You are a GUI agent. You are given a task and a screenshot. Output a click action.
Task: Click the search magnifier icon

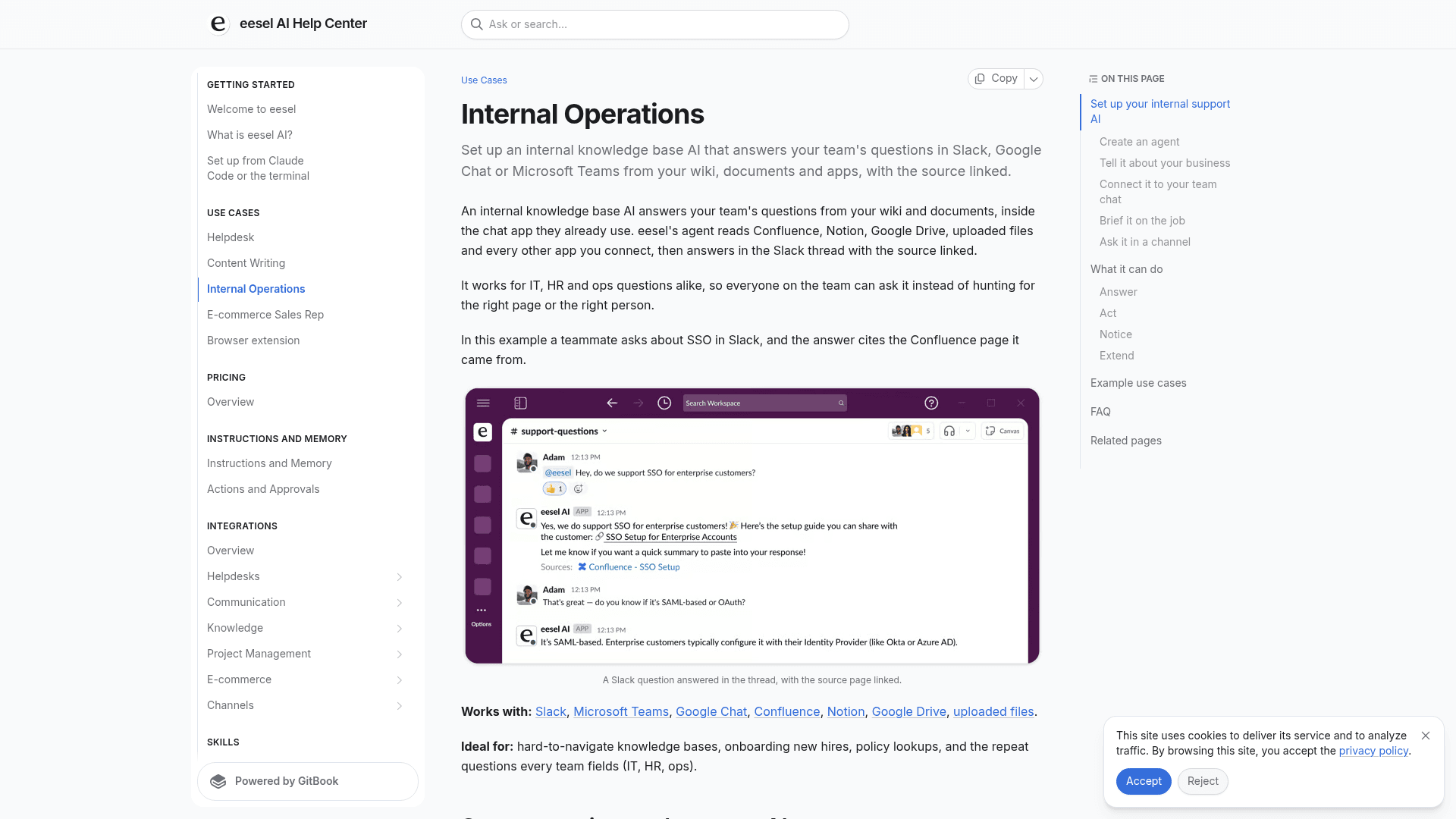pos(477,24)
